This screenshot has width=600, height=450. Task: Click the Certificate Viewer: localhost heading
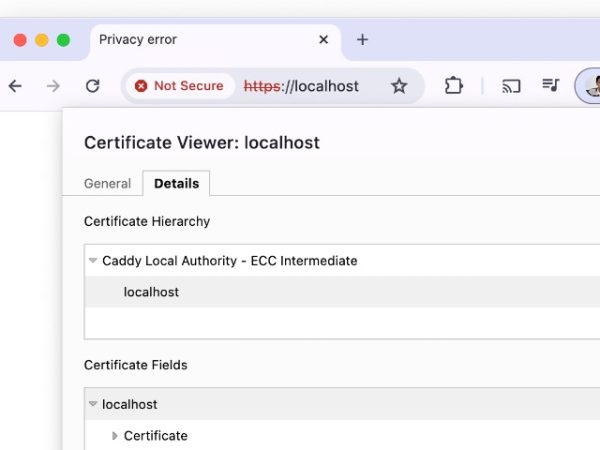pyautogui.click(x=202, y=143)
